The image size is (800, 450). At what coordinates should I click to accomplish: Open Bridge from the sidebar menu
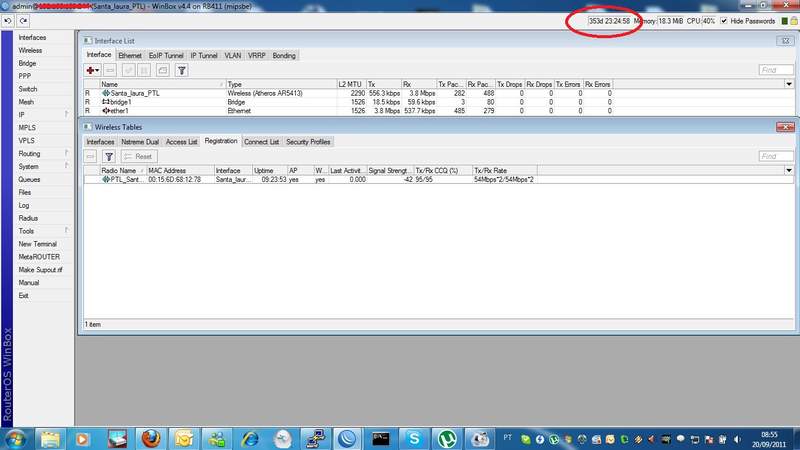[x=27, y=63]
